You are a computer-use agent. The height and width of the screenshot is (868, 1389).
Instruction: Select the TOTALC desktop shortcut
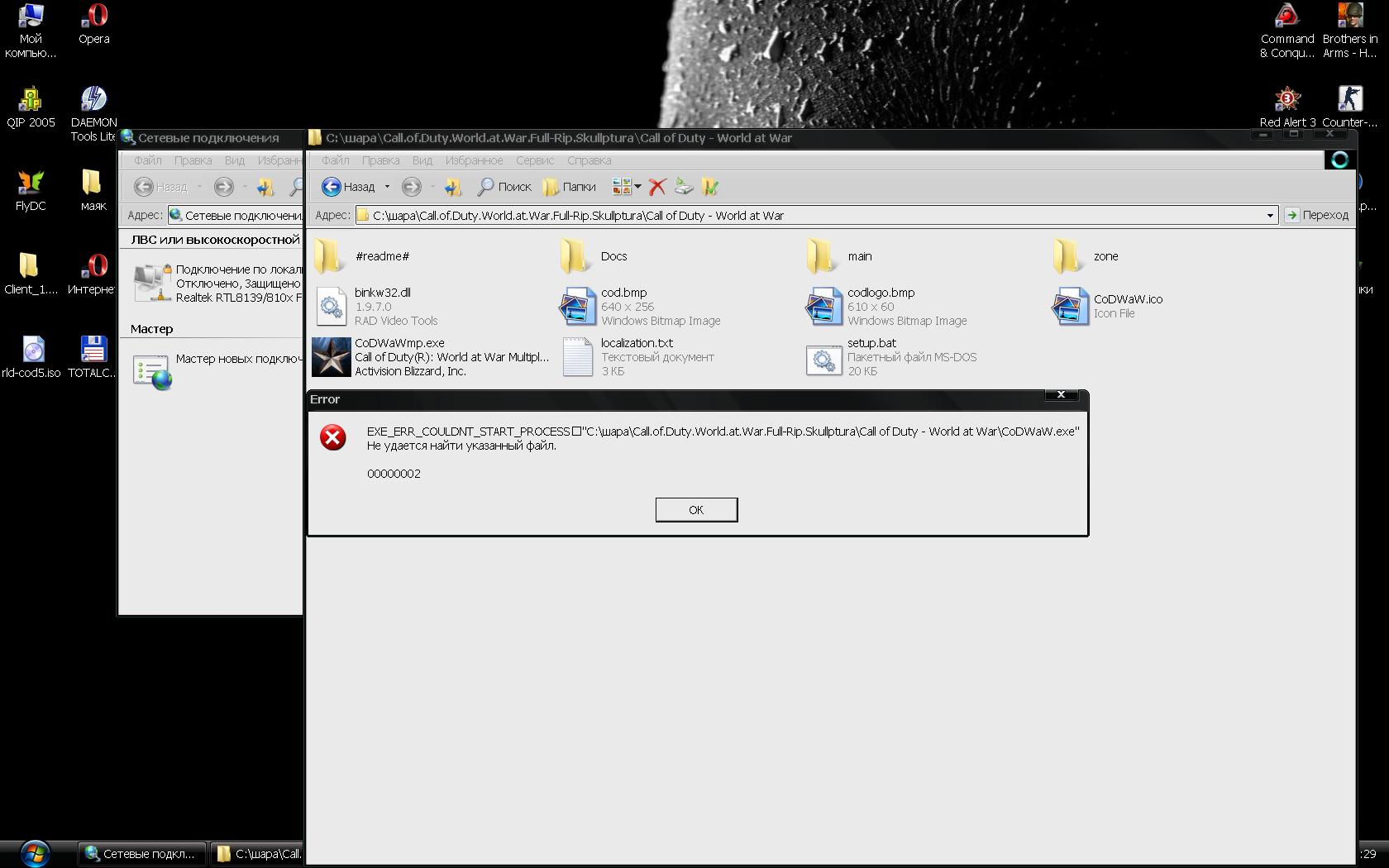tap(92, 358)
